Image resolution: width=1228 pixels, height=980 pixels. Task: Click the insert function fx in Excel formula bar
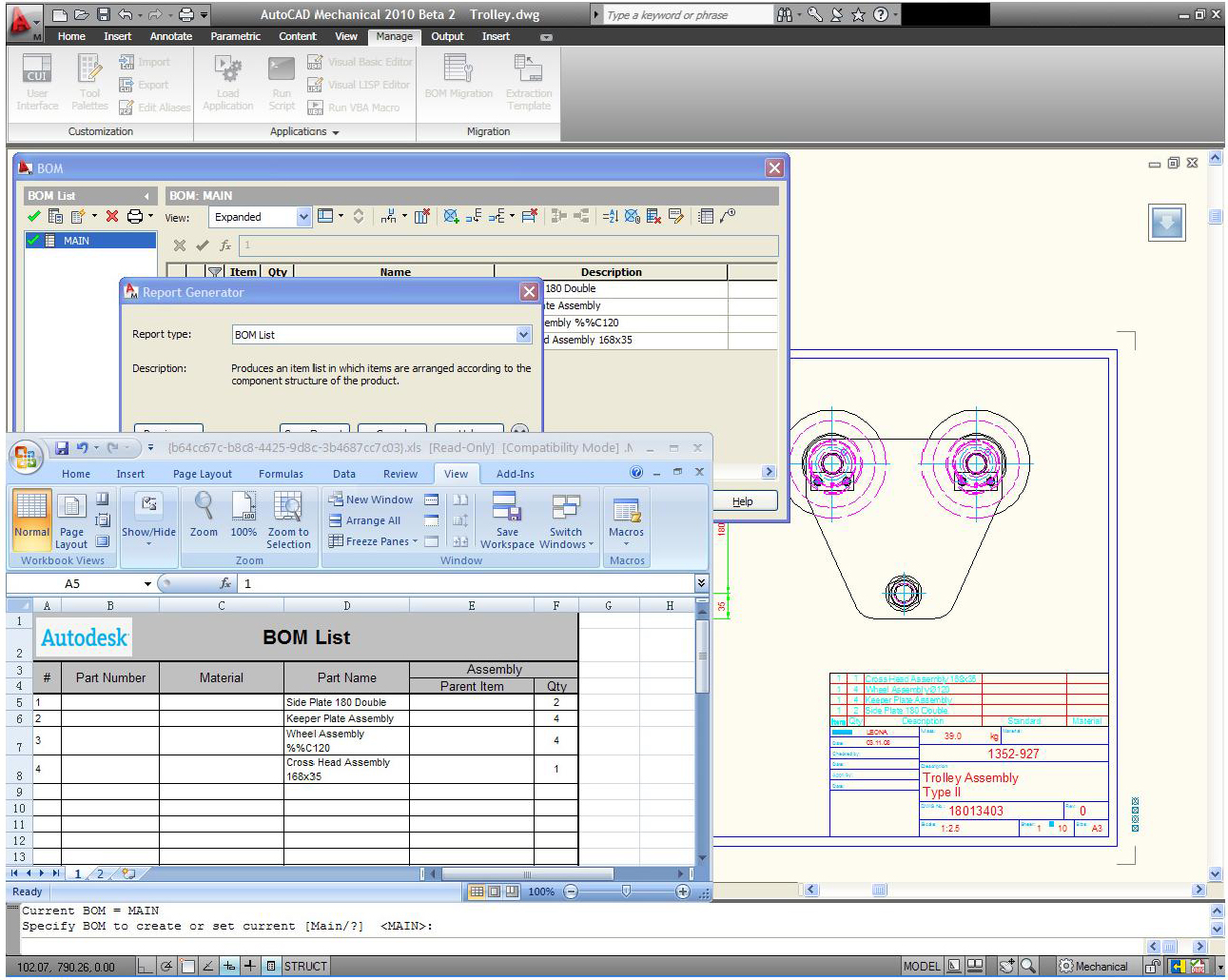(x=225, y=583)
